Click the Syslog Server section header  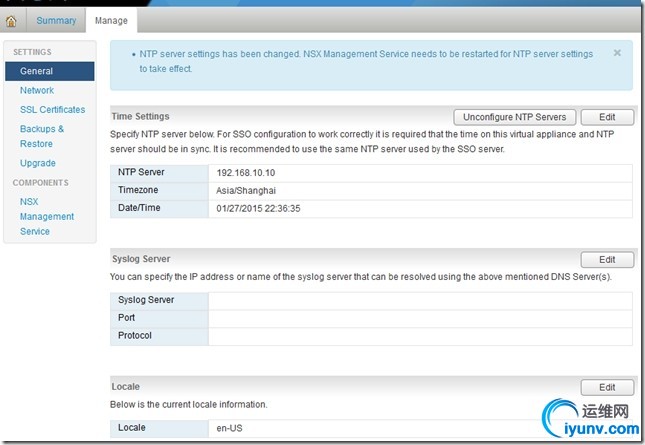[x=141, y=259]
